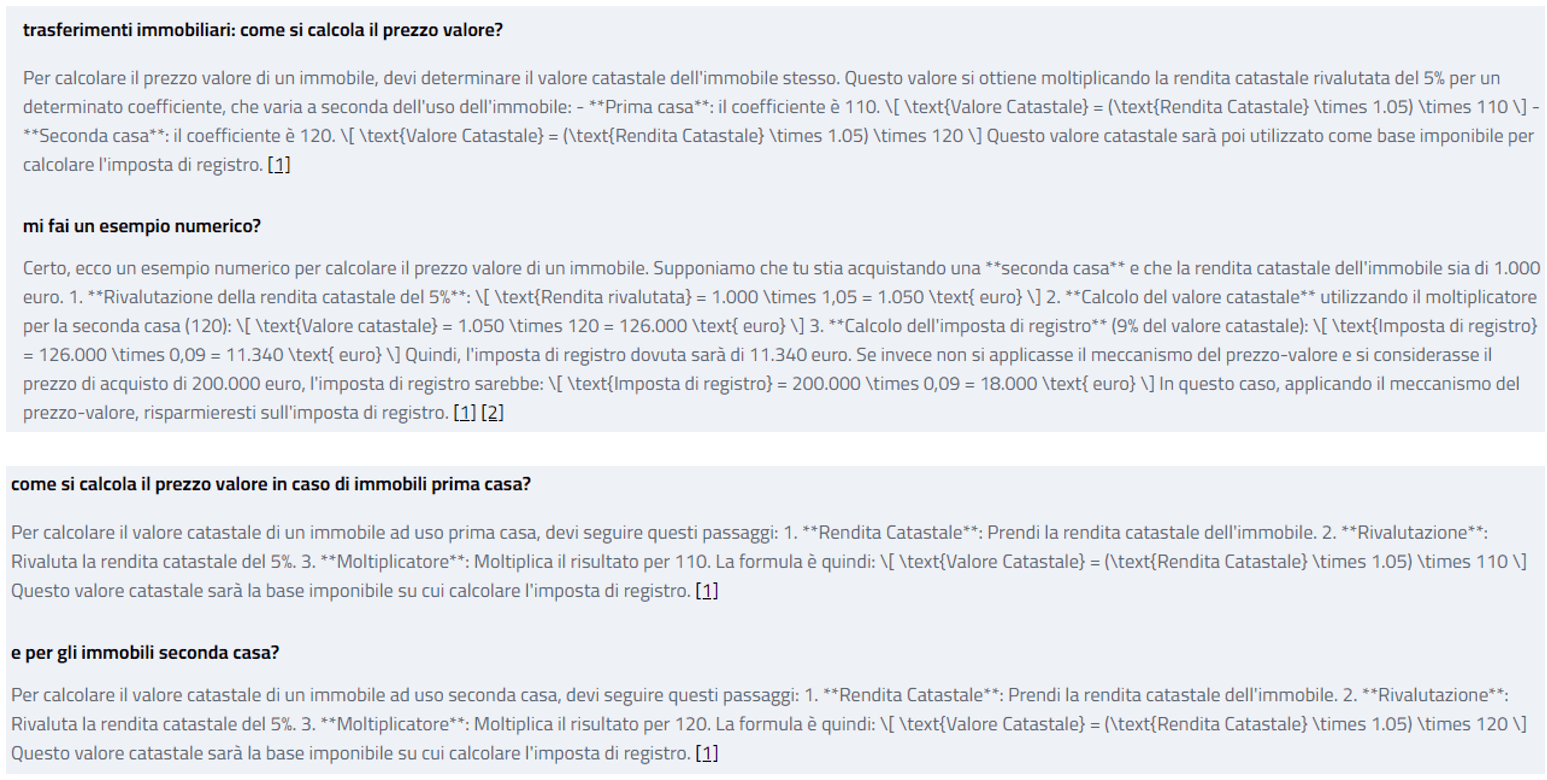Click the question about immobili prima casa

pos(270,485)
